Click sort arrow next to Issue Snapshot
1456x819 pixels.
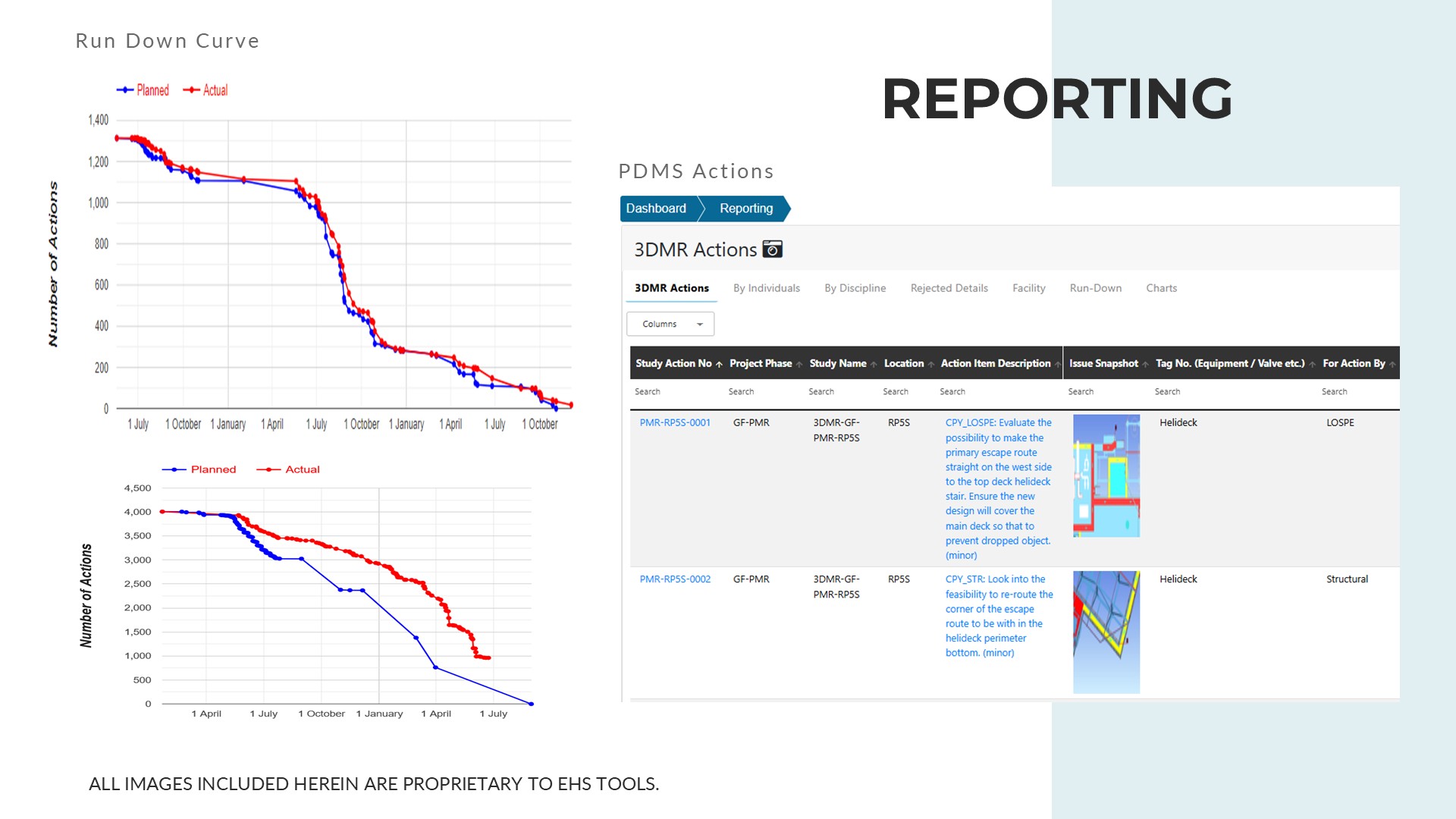tap(1145, 364)
